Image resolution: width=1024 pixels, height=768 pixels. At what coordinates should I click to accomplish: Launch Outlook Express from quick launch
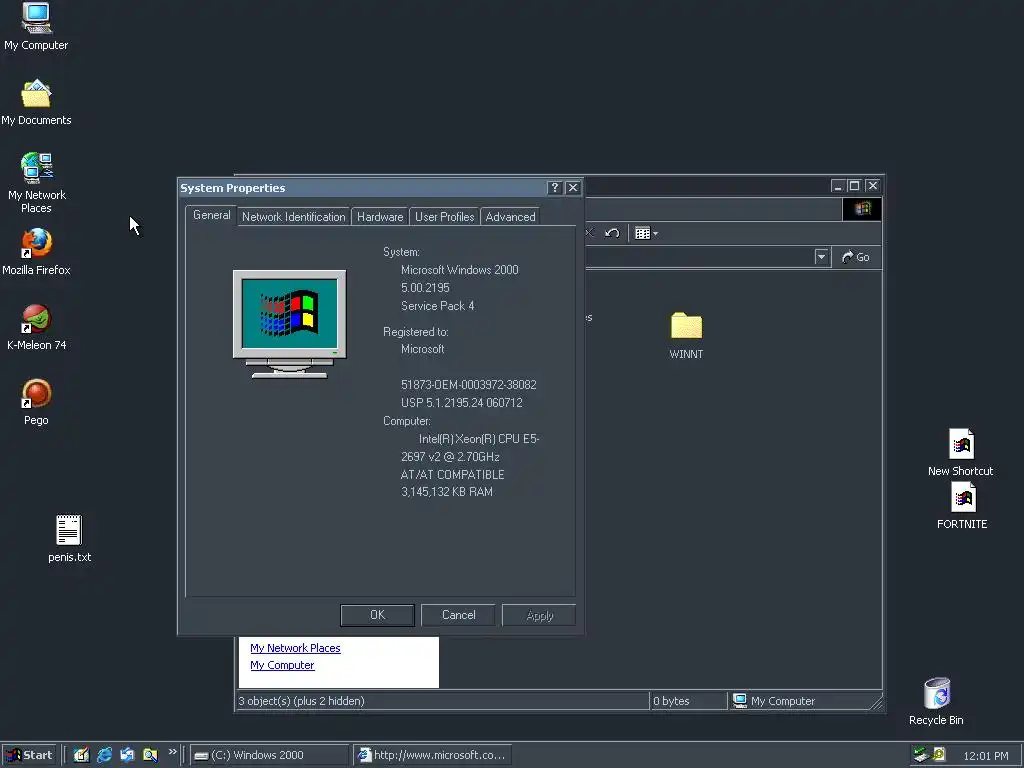coord(127,755)
